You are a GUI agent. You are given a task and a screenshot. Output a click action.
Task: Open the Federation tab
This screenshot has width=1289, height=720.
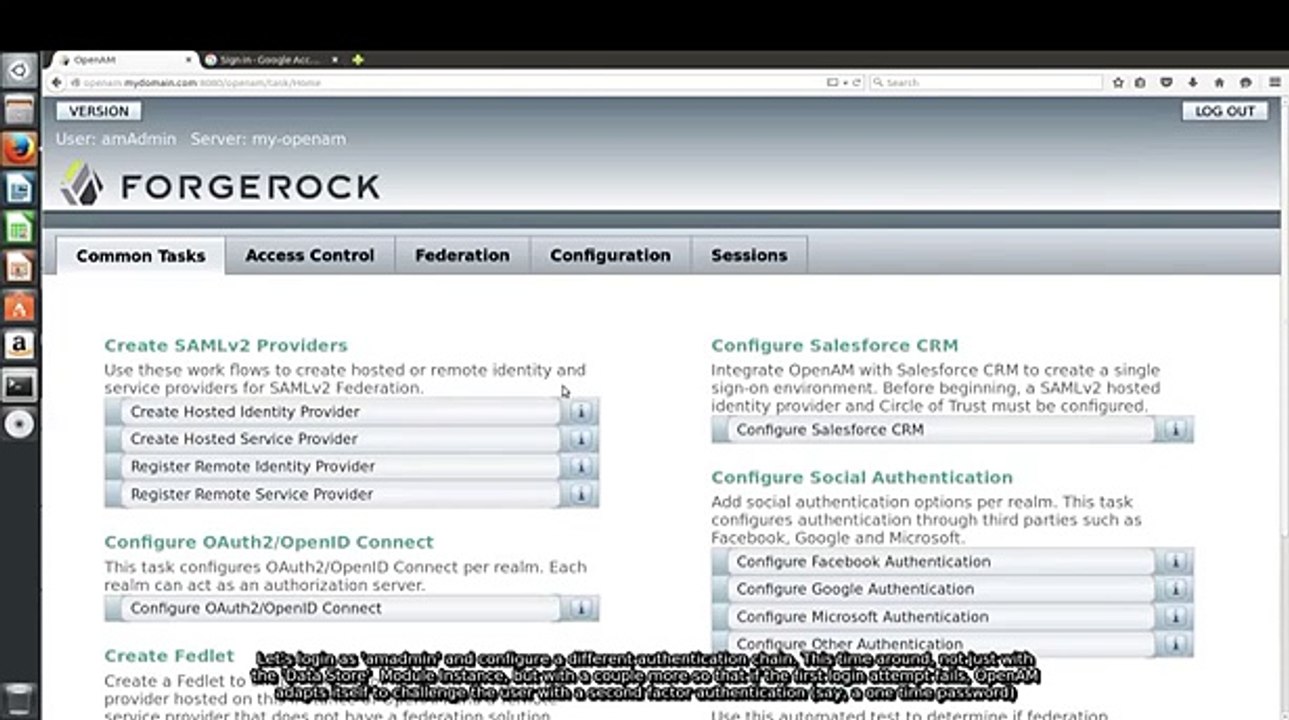[x=462, y=256]
